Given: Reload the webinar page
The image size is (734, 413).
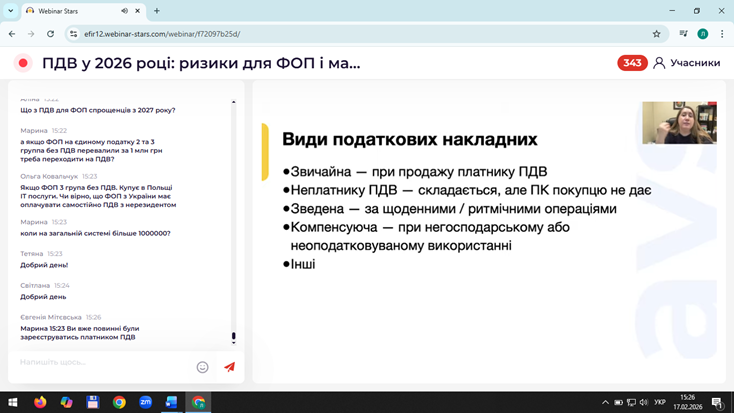Looking at the screenshot, I should 50,34.
